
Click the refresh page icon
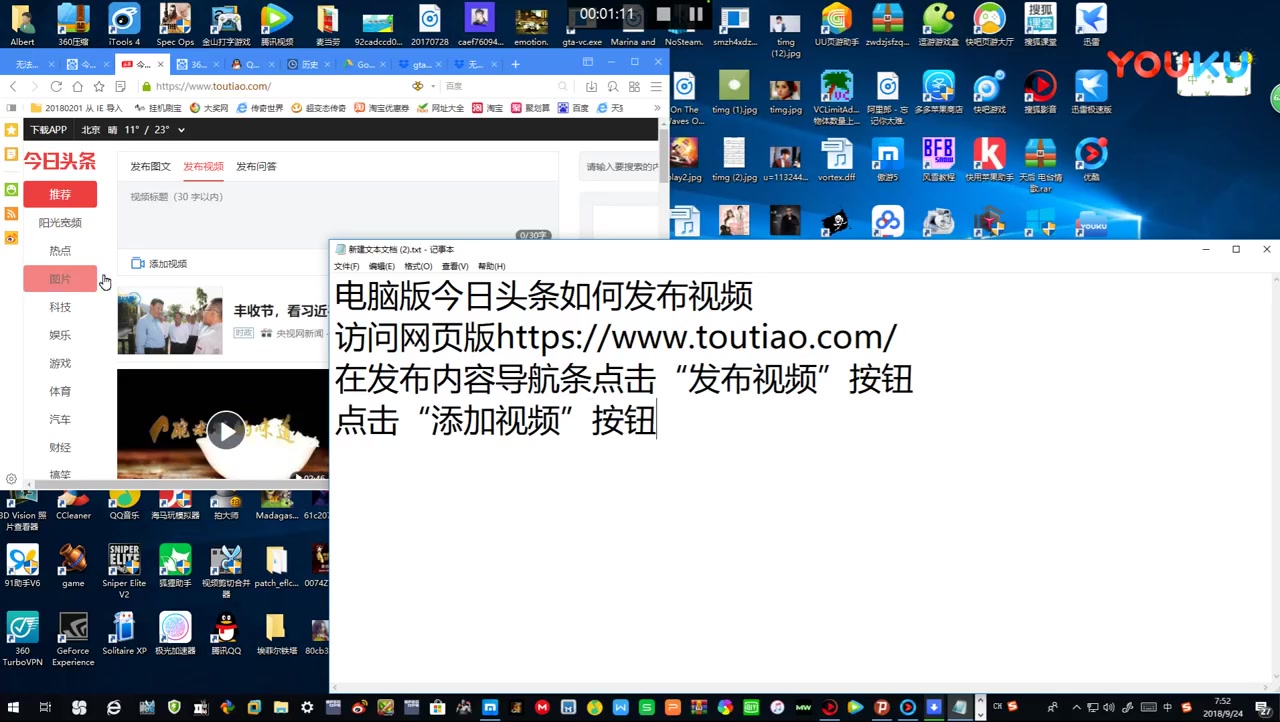click(x=56, y=87)
